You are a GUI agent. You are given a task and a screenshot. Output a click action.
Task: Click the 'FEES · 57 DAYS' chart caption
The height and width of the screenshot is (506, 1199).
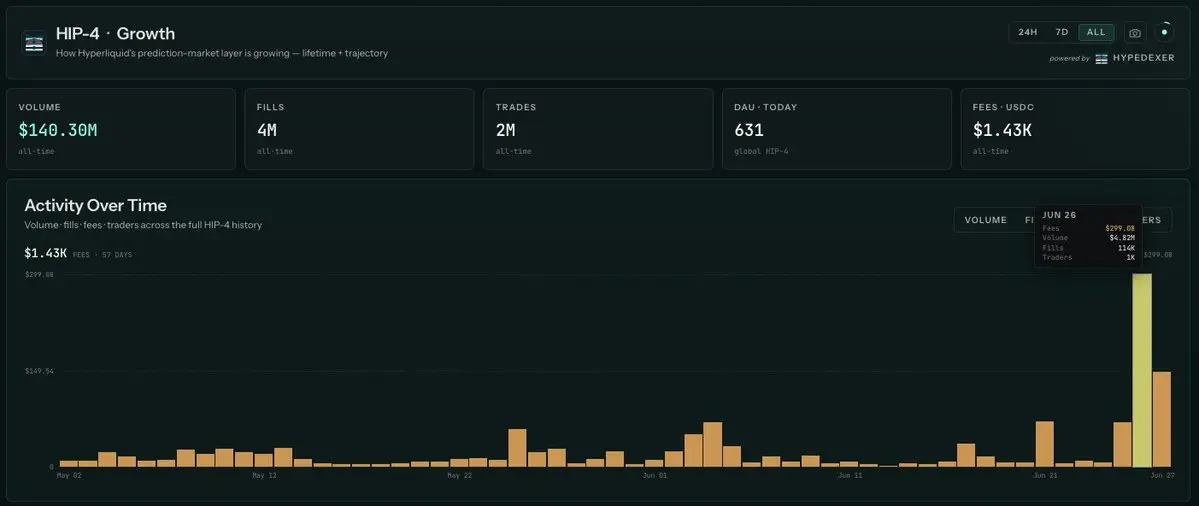click(x=102, y=255)
